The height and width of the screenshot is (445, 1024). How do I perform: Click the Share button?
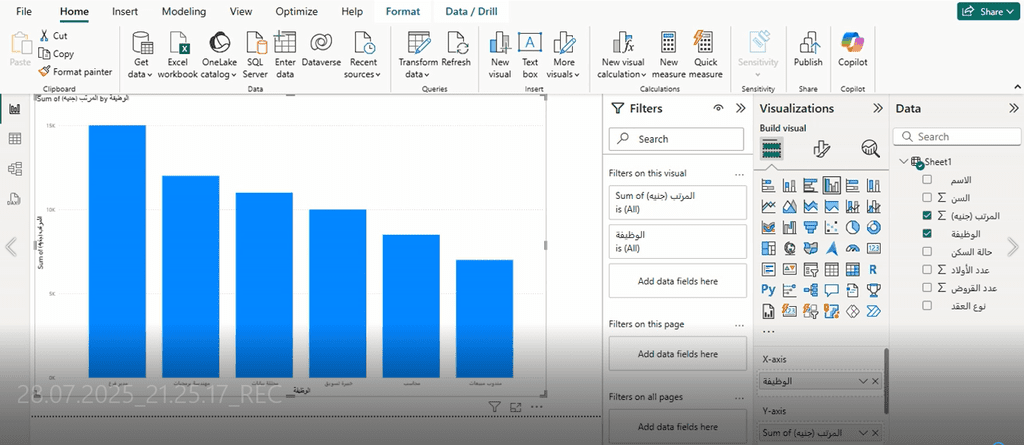986,12
